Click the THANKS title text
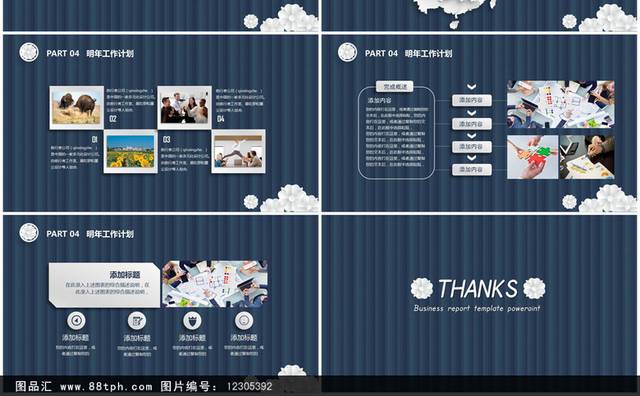 coord(478,288)
